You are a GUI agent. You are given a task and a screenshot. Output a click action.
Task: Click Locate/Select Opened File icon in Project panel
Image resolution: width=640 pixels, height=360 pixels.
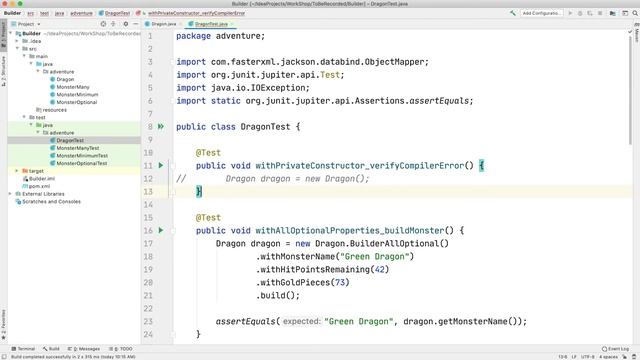click(x=103, y=24)
